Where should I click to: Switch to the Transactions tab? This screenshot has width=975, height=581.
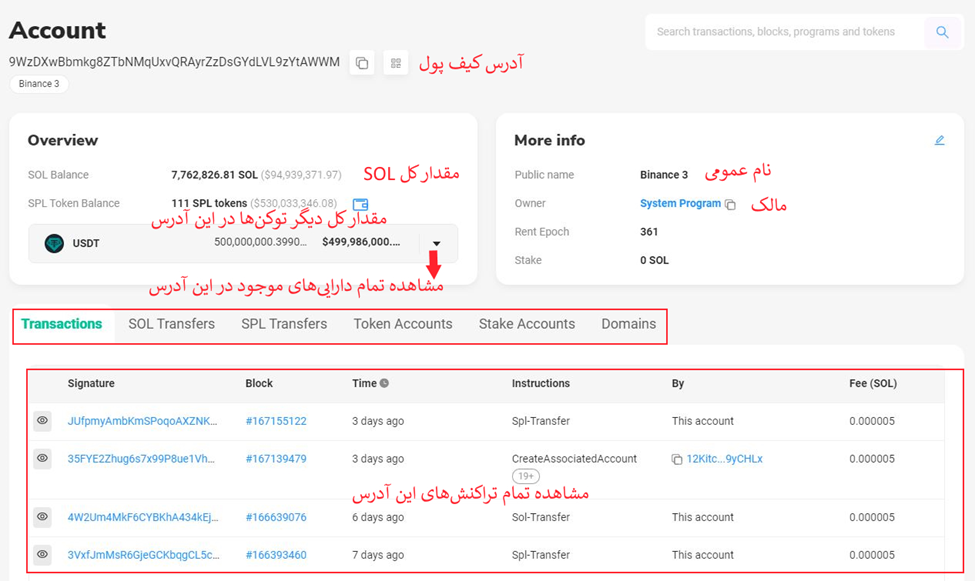[62, 324]
